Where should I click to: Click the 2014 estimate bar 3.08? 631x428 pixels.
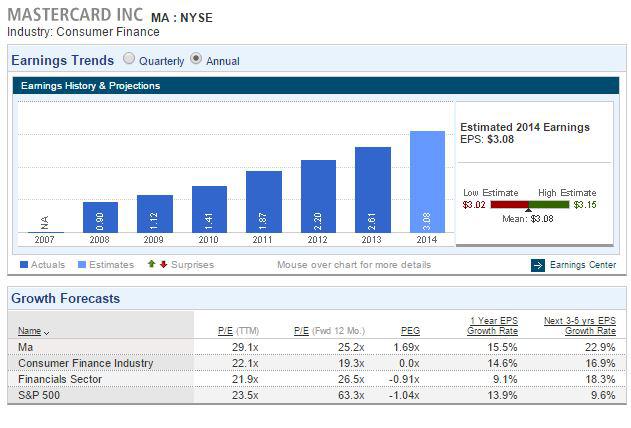click(427, 182)
